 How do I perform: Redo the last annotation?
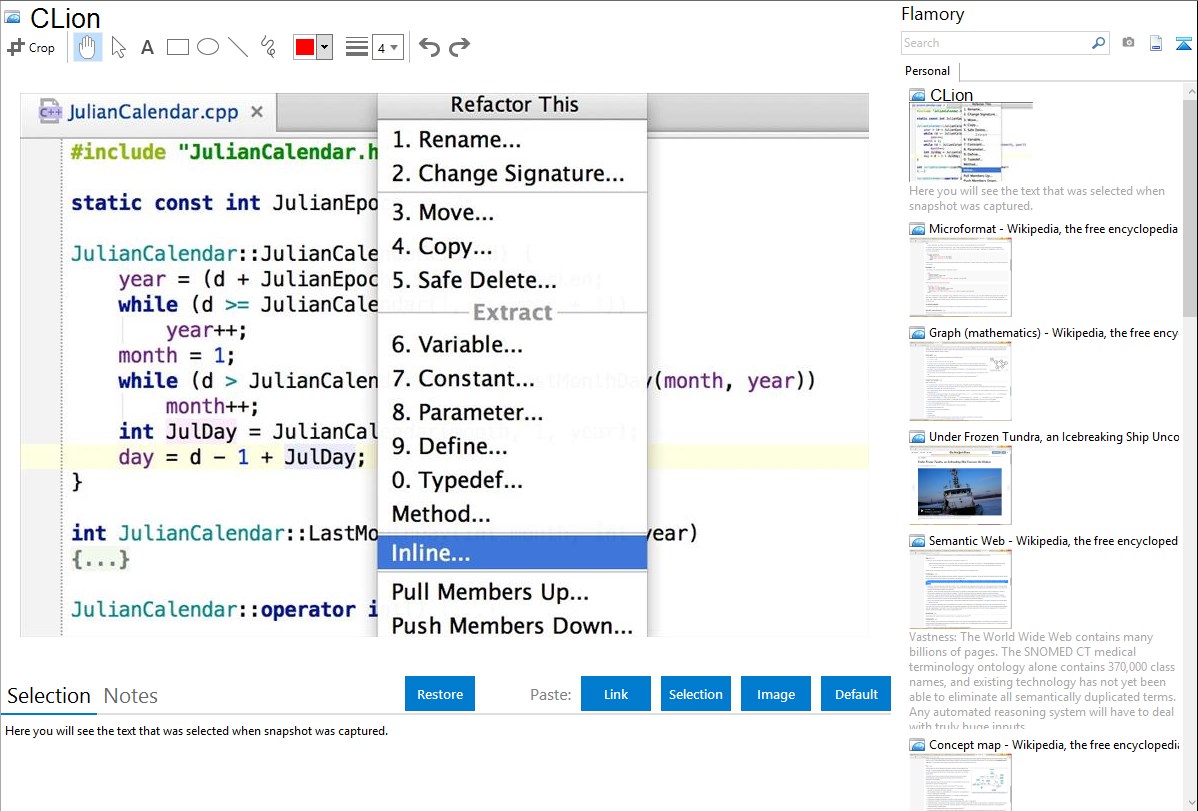point(459,47)
